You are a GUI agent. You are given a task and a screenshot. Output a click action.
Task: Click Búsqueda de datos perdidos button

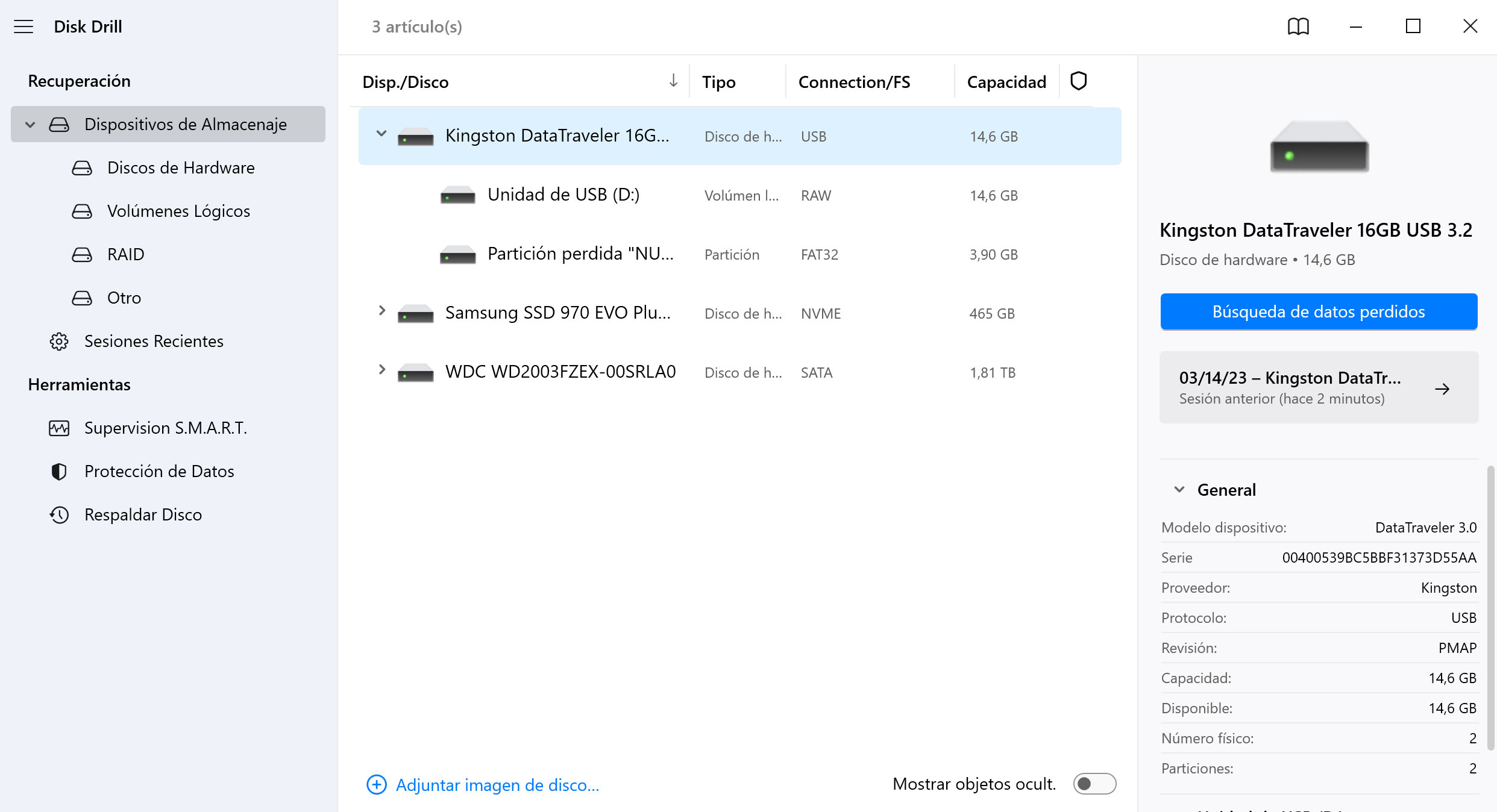(1319, 312)
